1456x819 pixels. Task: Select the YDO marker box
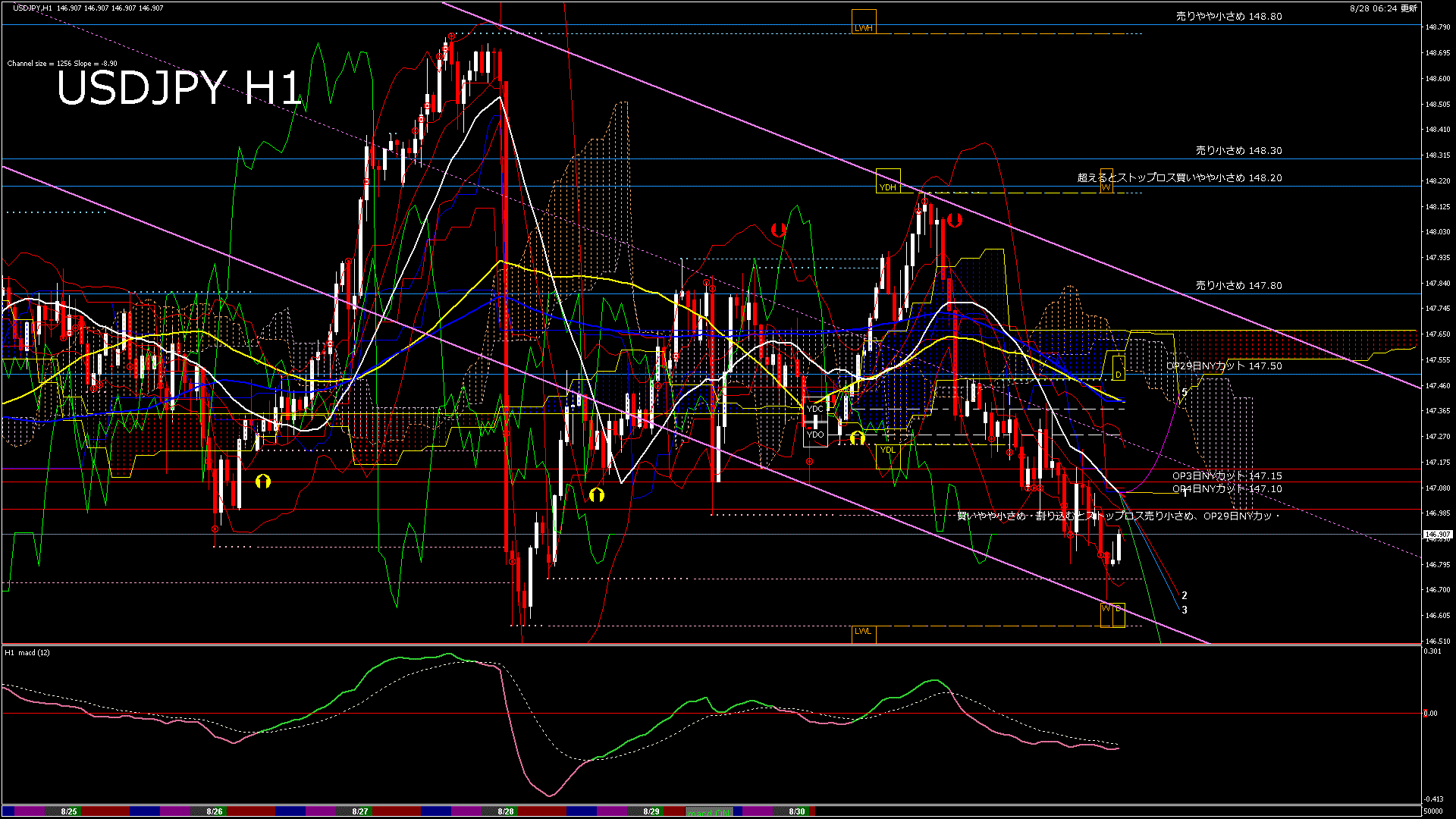coord(815,435)
